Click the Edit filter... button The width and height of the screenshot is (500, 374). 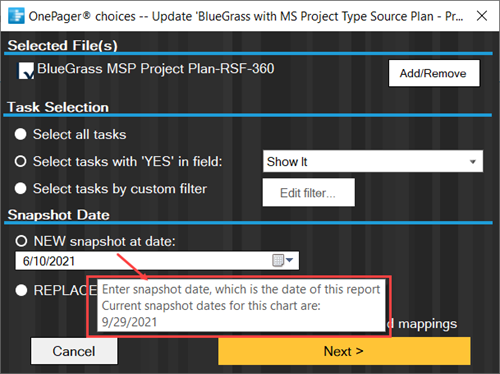point(309,192)
